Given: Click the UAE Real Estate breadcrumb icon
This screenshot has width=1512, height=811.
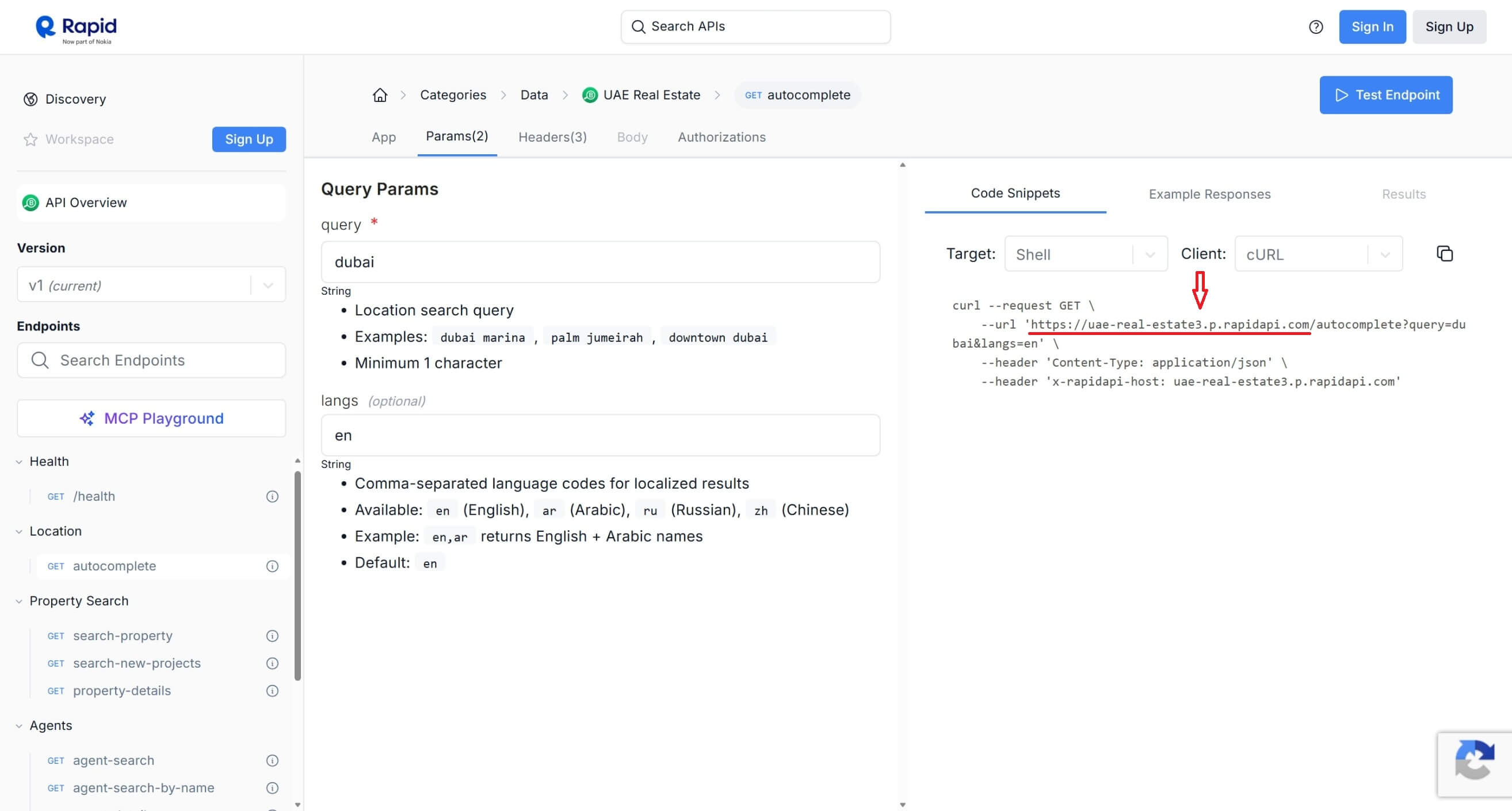Looking at the screenshot, I should (x=590, y=95).
